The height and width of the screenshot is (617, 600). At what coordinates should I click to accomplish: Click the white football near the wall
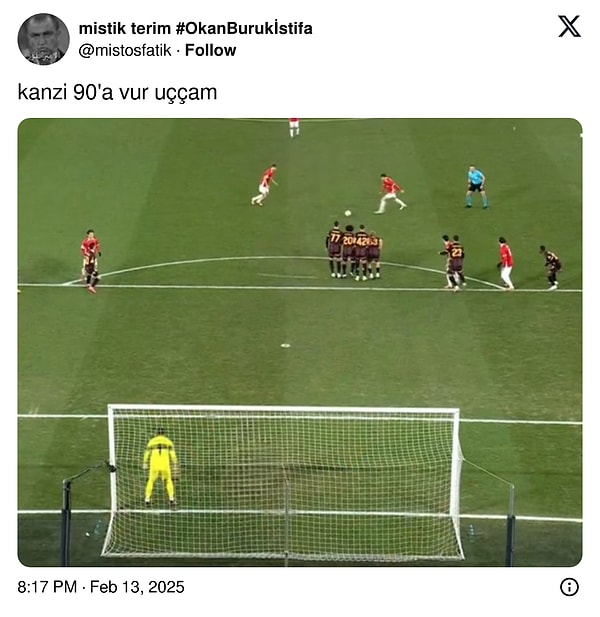tap(348, 213)
